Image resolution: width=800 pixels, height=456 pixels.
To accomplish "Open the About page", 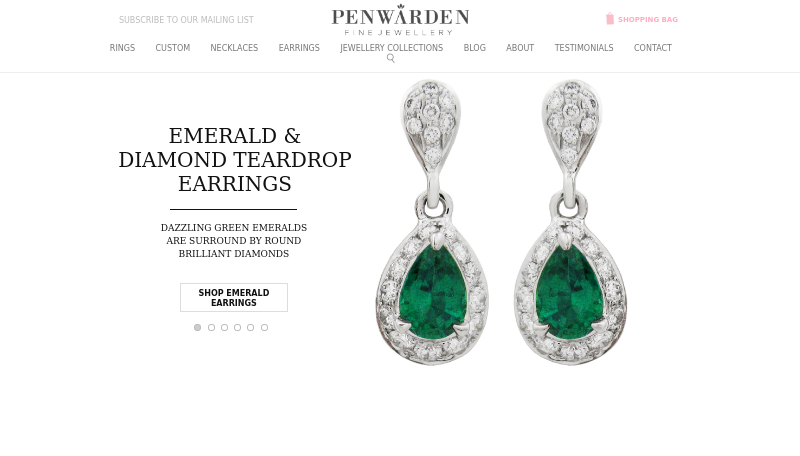I will tap(520, 47).
